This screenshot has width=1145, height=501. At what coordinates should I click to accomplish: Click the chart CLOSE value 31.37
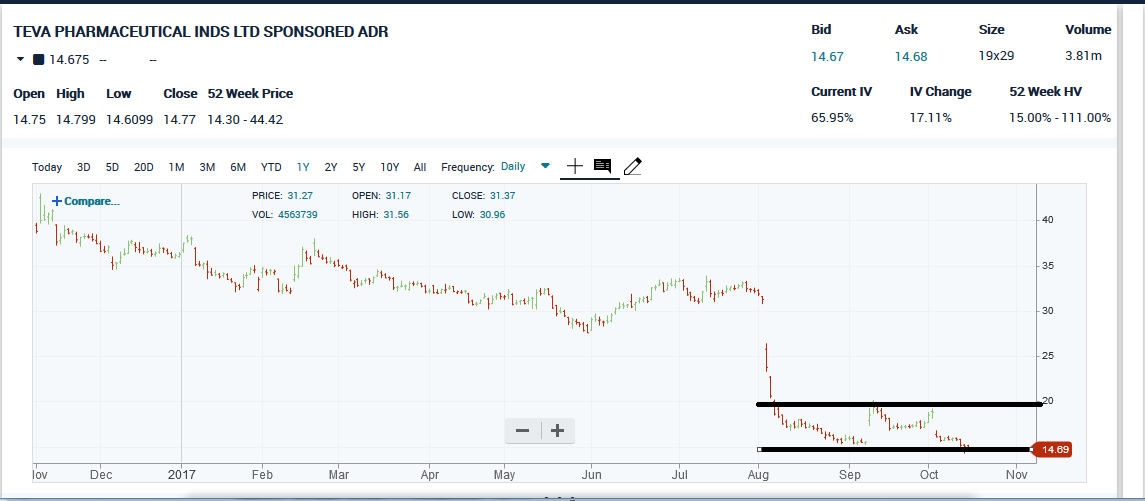point(503,196)
